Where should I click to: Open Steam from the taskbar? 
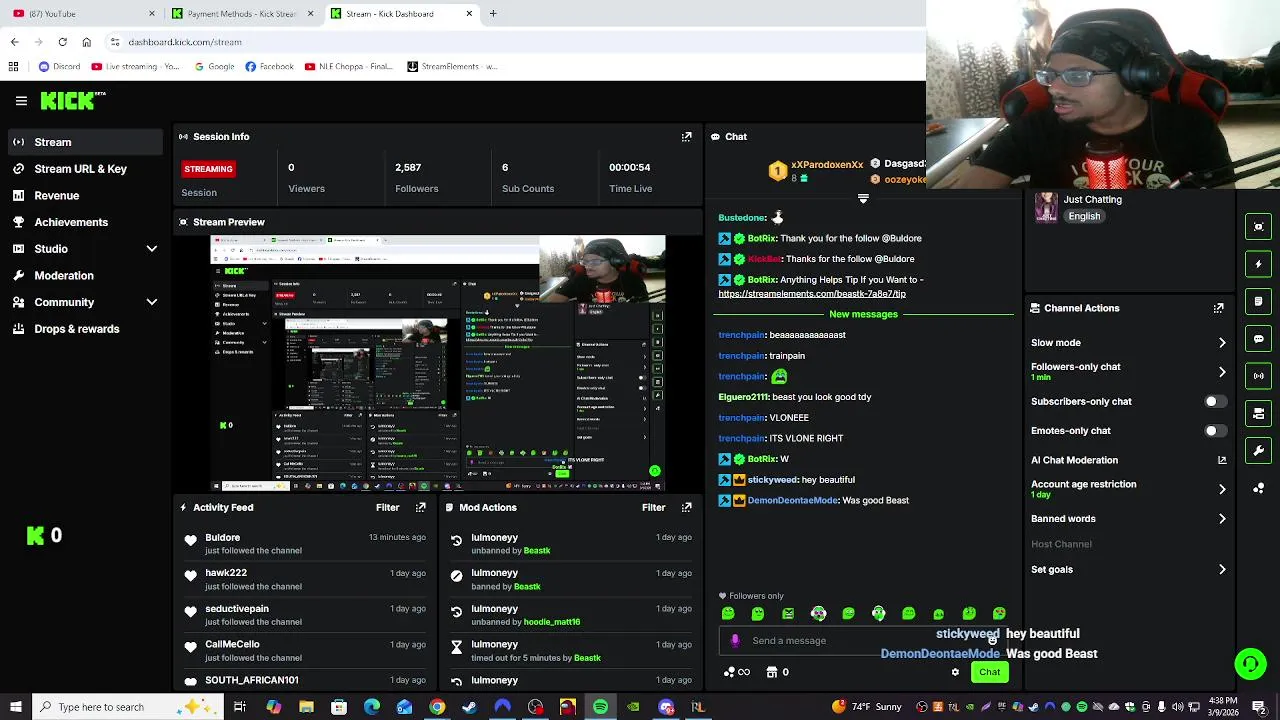point(469,707)
